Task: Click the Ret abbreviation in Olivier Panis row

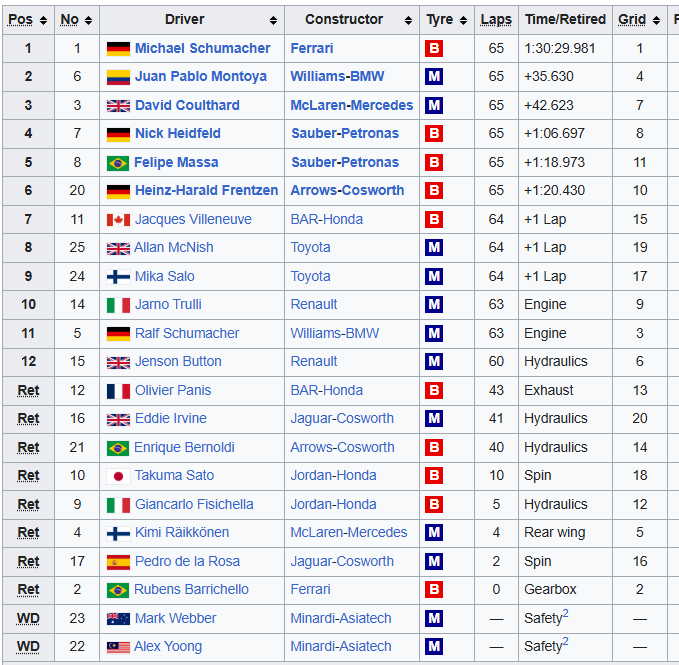Action: click(x=29, y=391)
